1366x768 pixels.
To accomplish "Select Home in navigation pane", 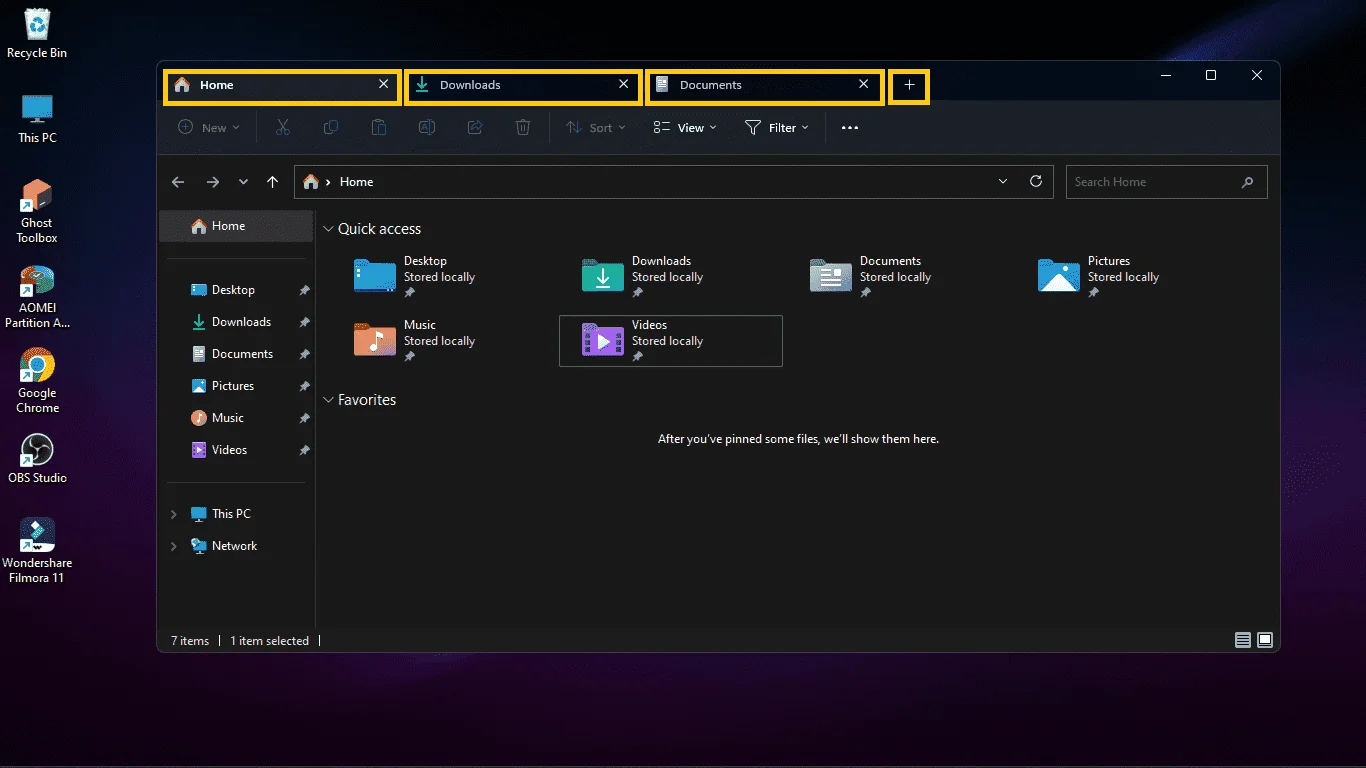I will (236, 226).
